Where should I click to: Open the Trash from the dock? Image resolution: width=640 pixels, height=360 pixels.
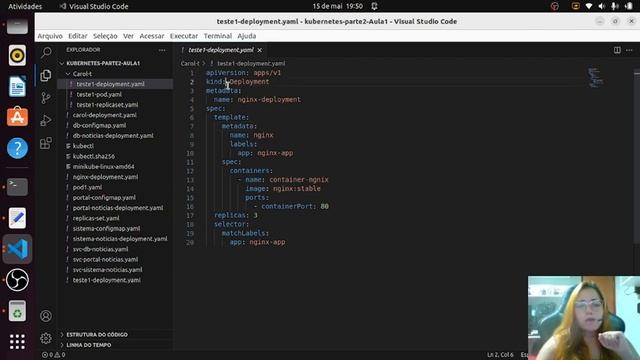coord(17,311)
